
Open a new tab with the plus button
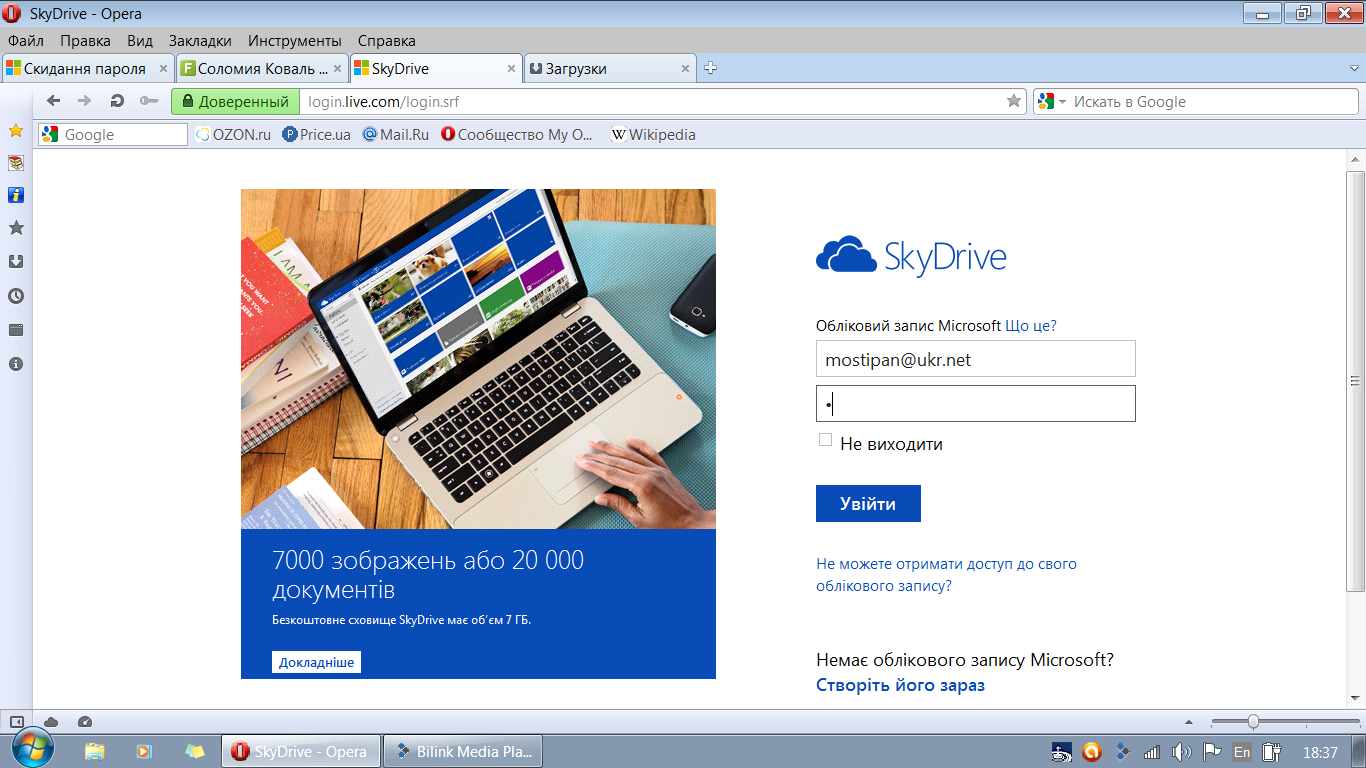point(711,68)
